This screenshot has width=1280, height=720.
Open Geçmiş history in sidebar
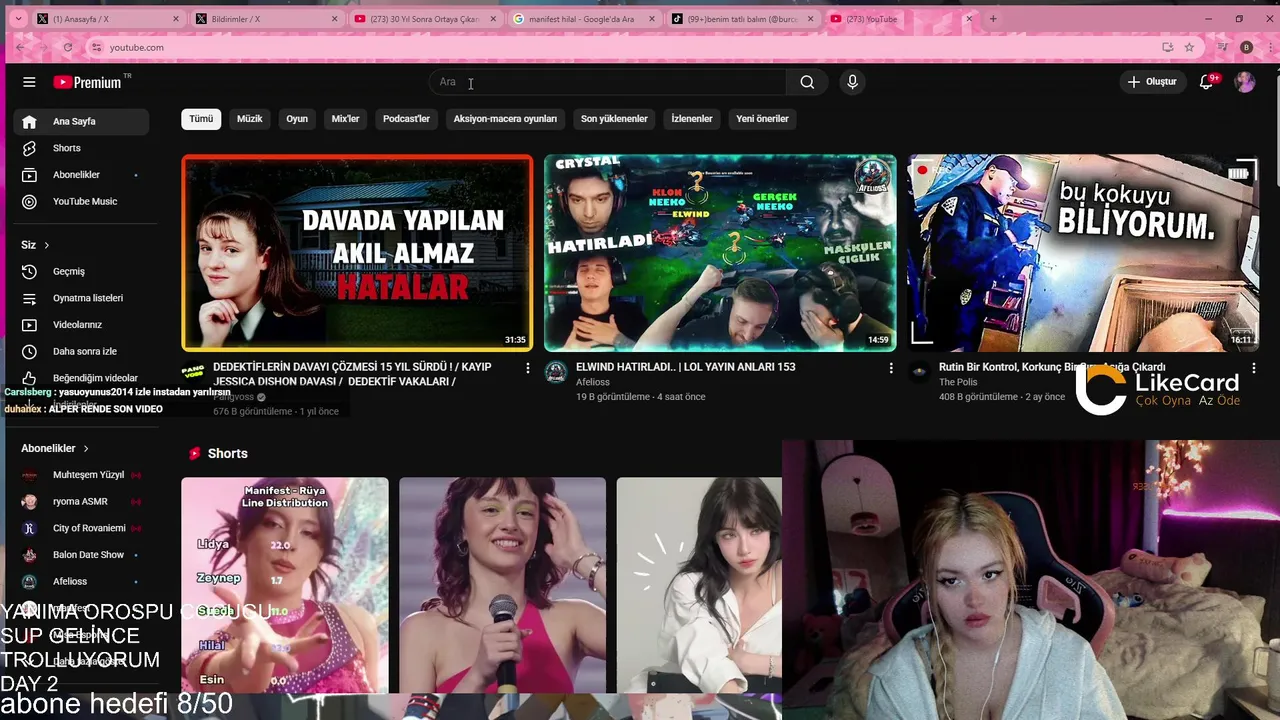coord(81,271)
